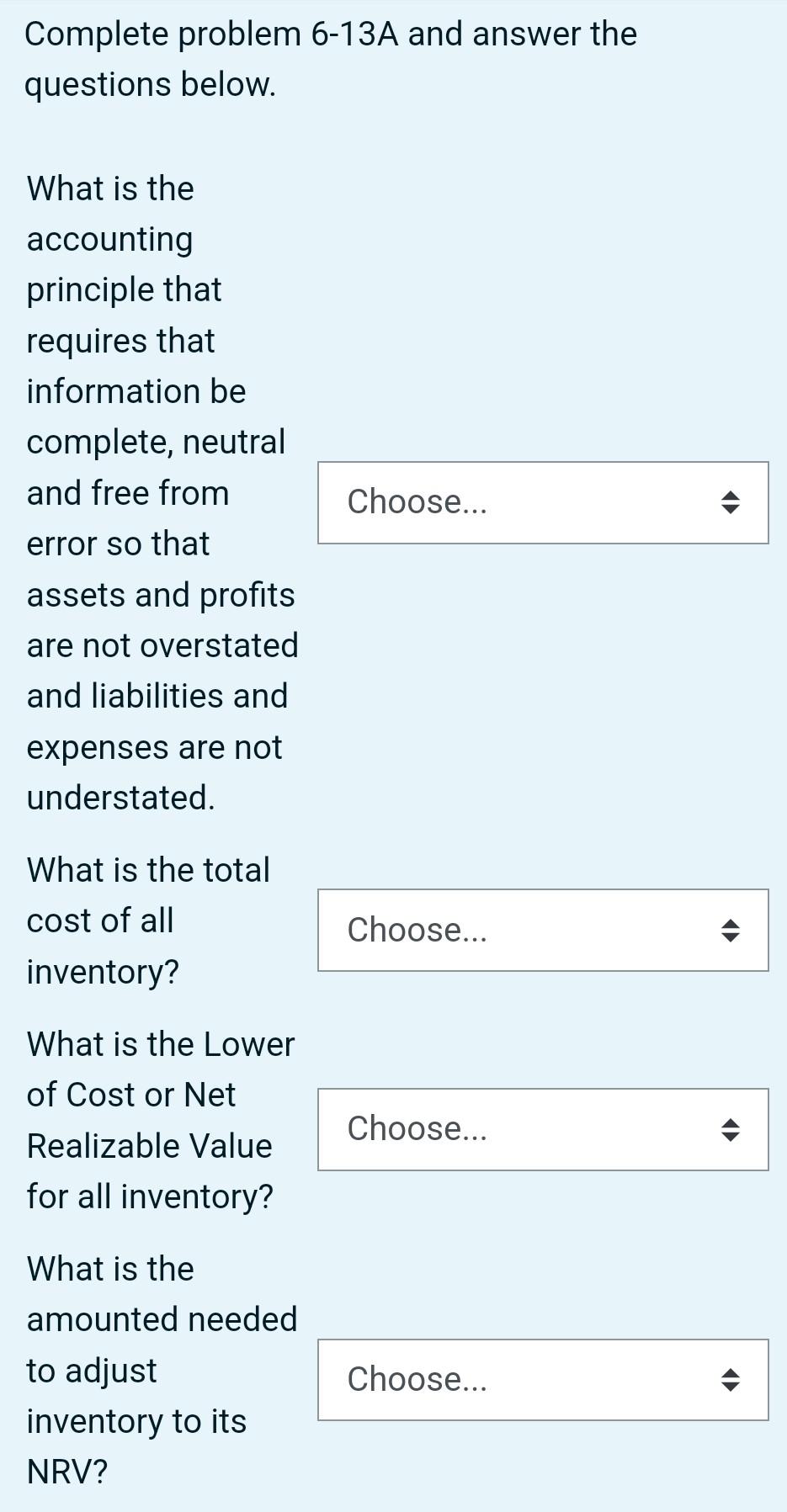Click the up-down chevron beside the third Choose field
Viewport: 787px width, 1512px height.
tap(731, 1129)
